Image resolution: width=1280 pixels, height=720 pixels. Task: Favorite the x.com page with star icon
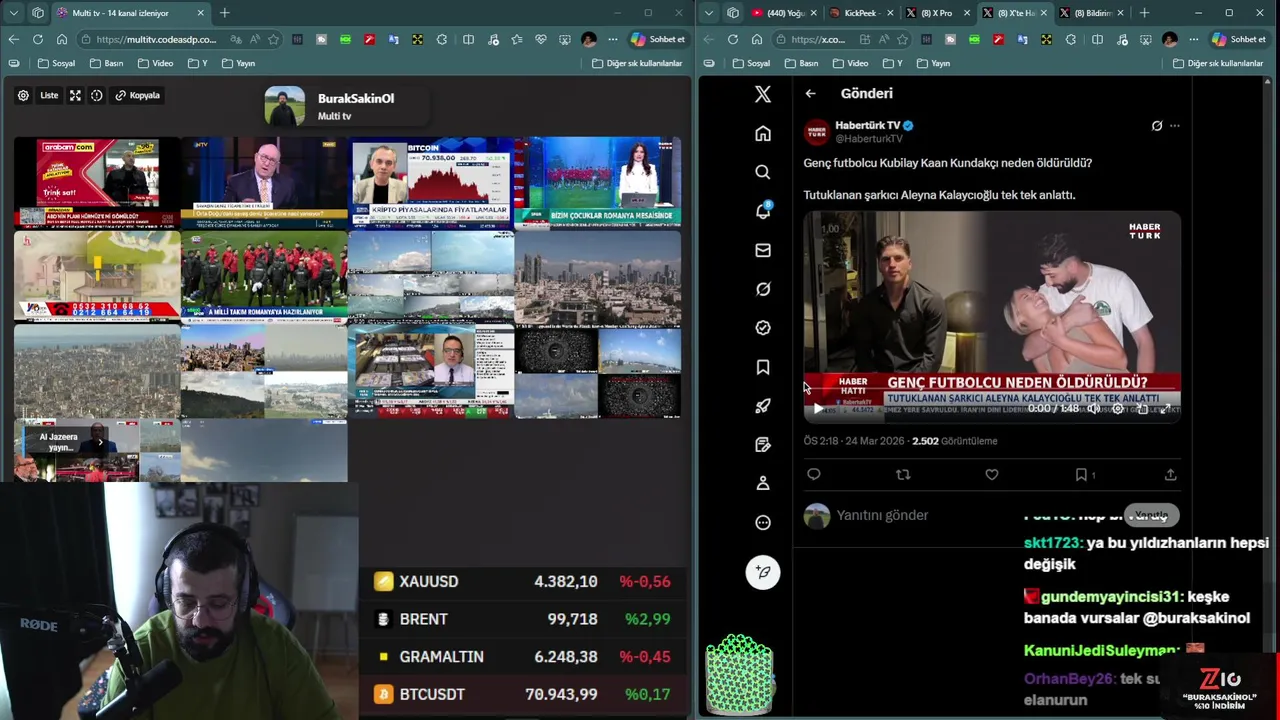(903, 39)
